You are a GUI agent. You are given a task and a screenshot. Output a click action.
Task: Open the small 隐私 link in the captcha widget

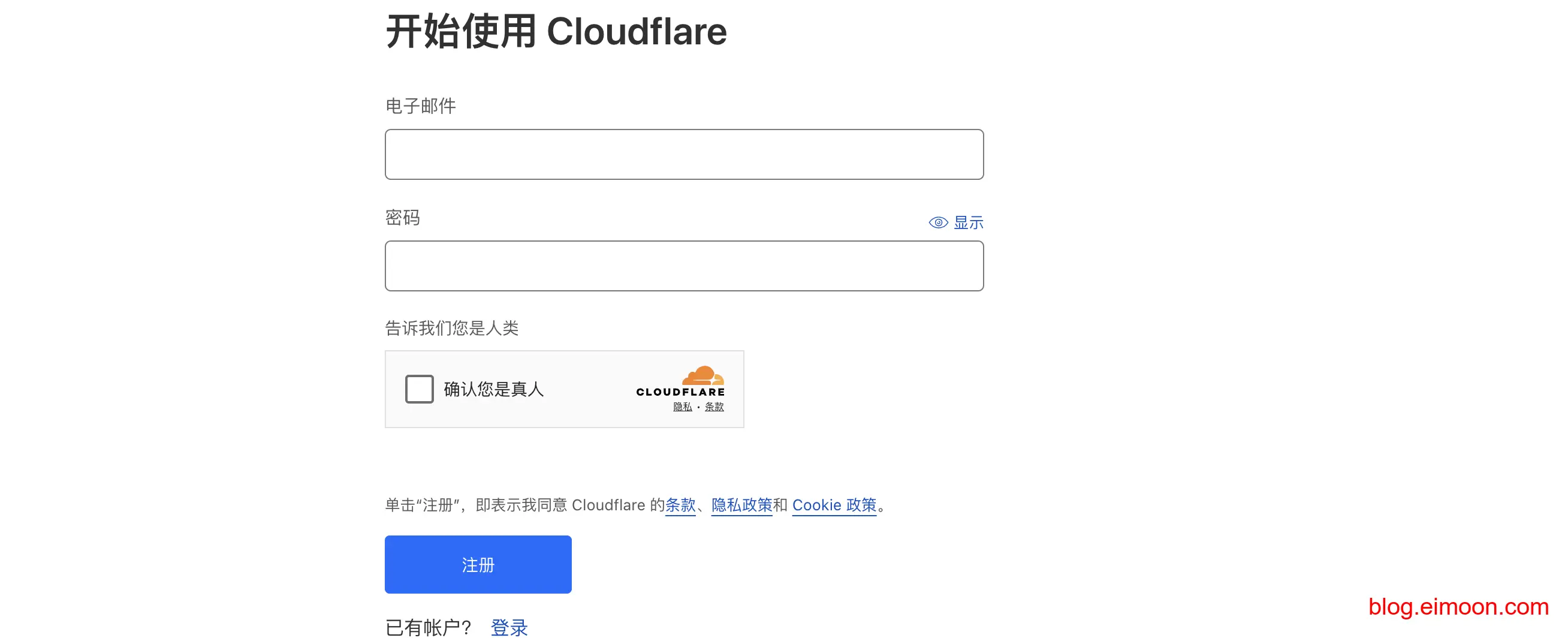pyautogui.click(x=682, y=407)
